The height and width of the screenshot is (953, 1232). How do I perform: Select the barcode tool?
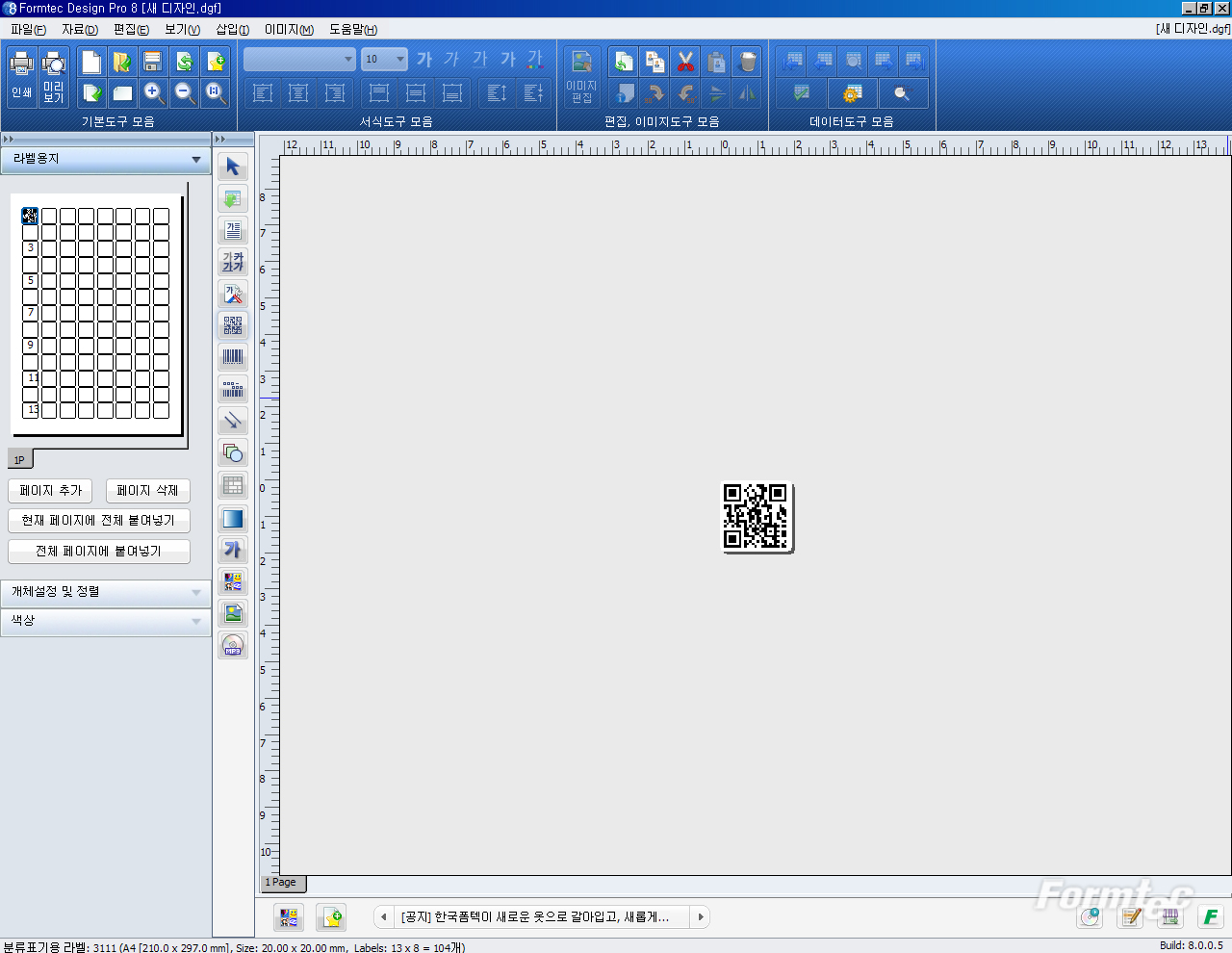233,357
